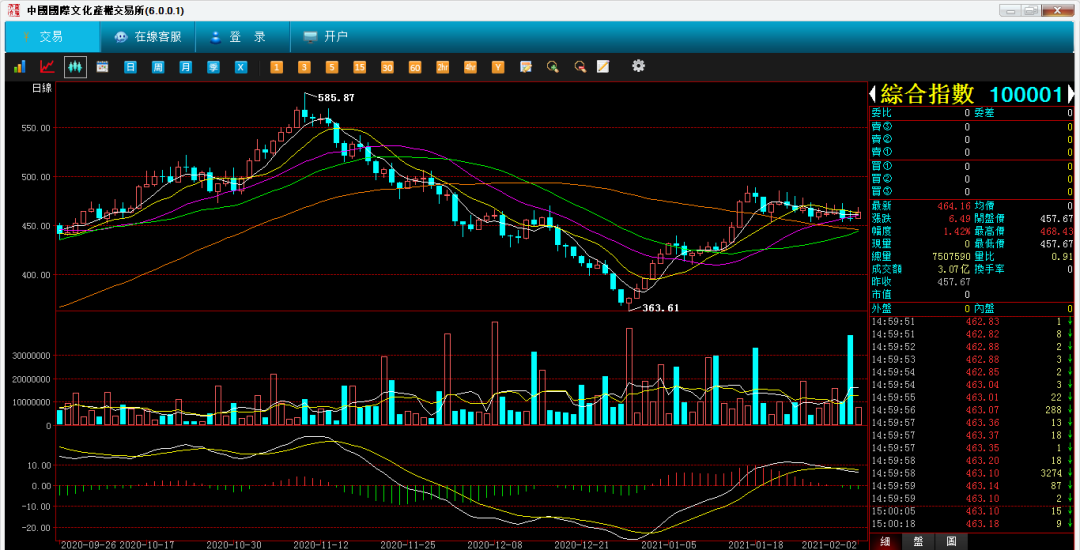Select the trade row with volume 288
Viewport: 1080px width, 550px height.
[971, 410]
